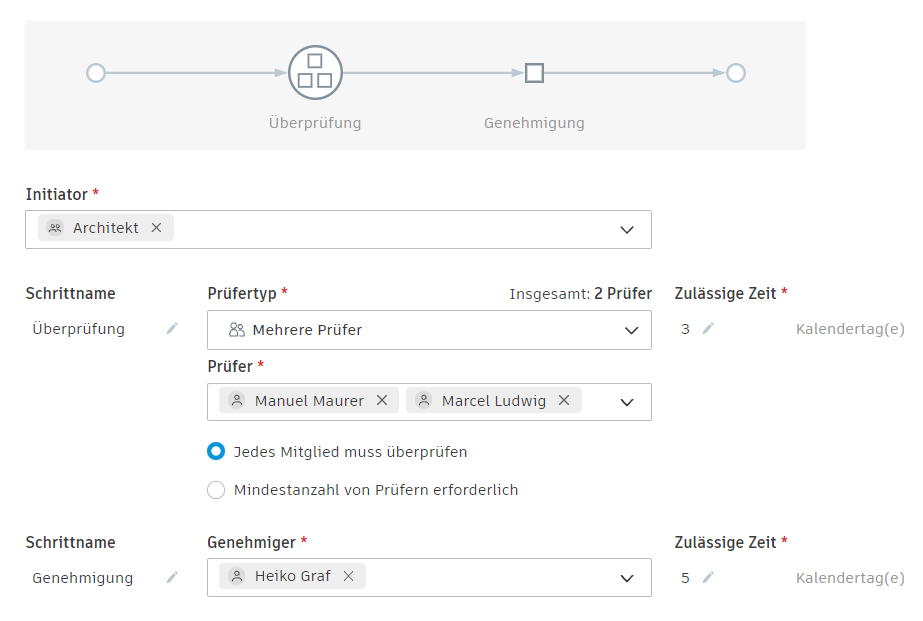The image size is (923, 621).
Task: Select the Überprüfung step node in the workflow diagram
Action: [x=315, y=73]
